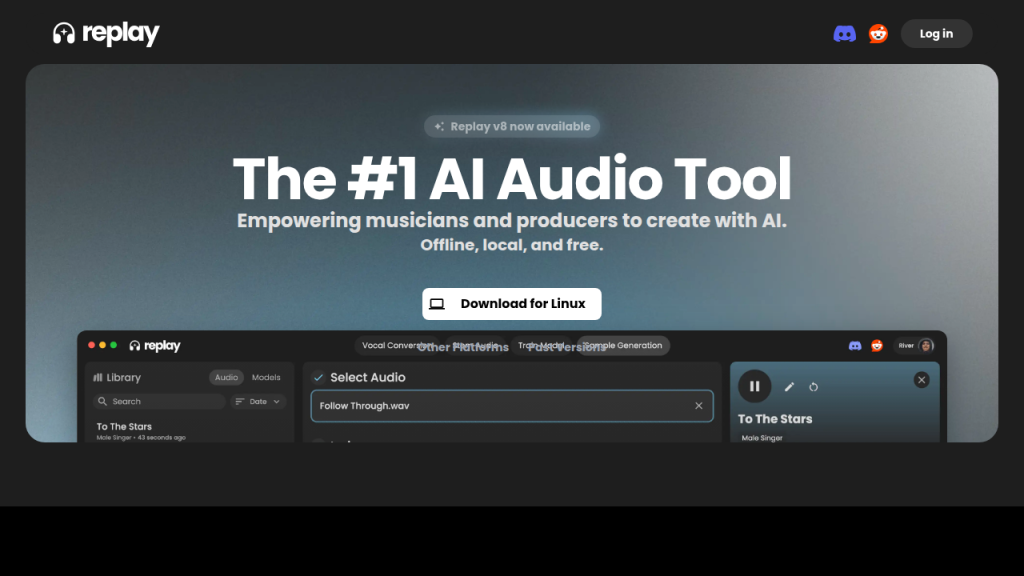Click the Discord icon inside app preview
The image size is (1024, 576).
[855, 346]
